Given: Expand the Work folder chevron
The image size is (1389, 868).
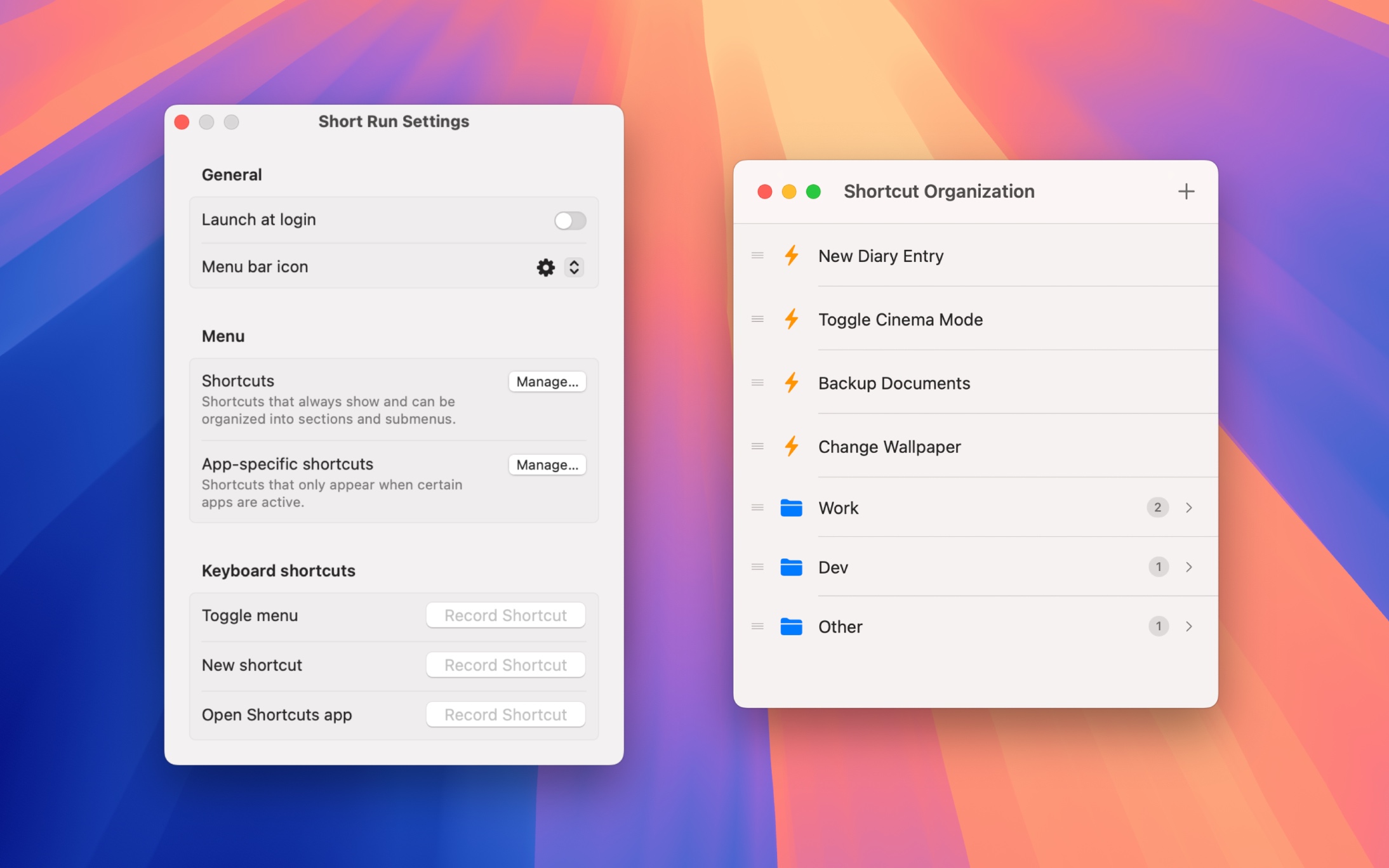Looking at the screenshot, I should coord(1188,508).
